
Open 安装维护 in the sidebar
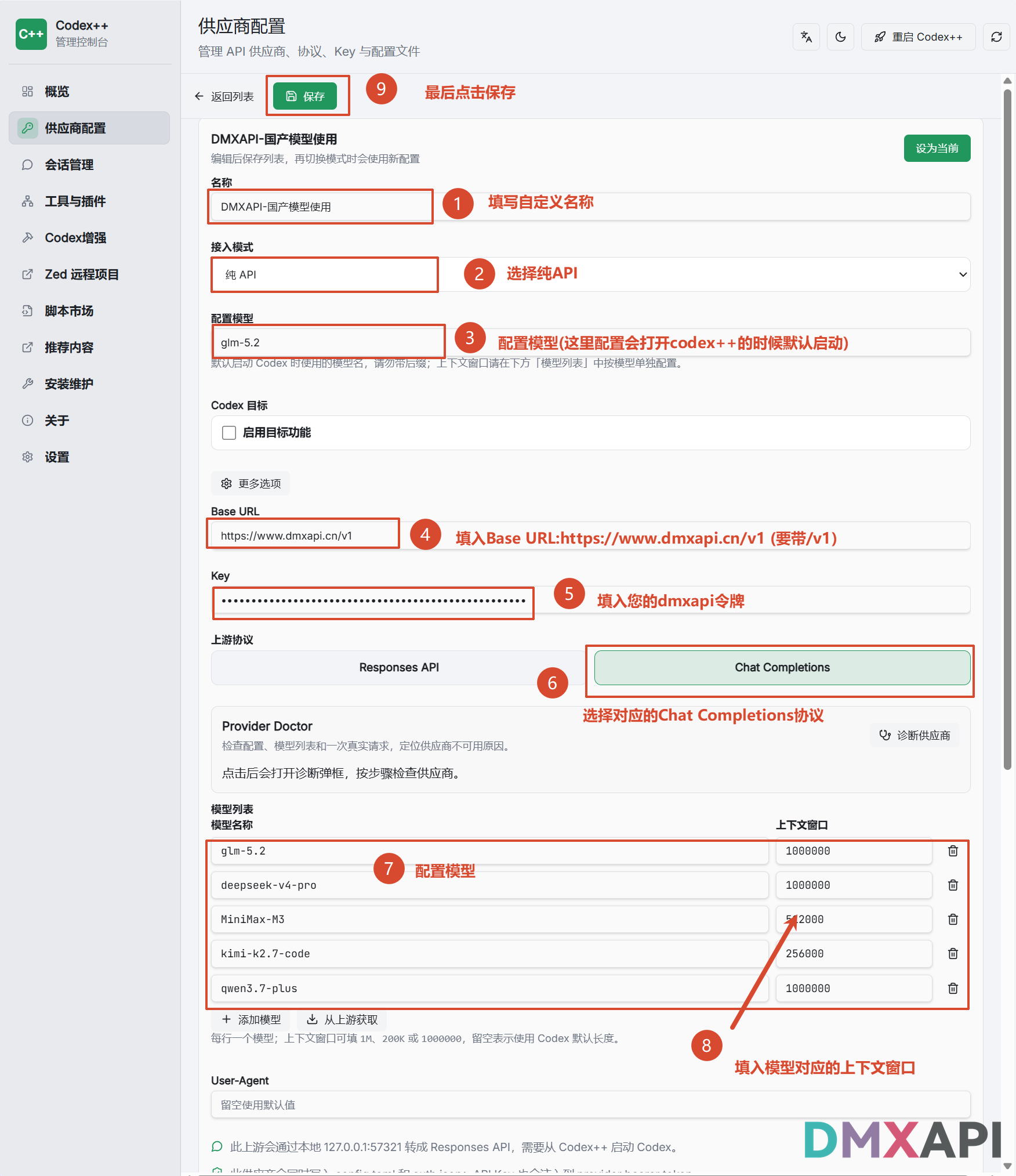point(89,384)
